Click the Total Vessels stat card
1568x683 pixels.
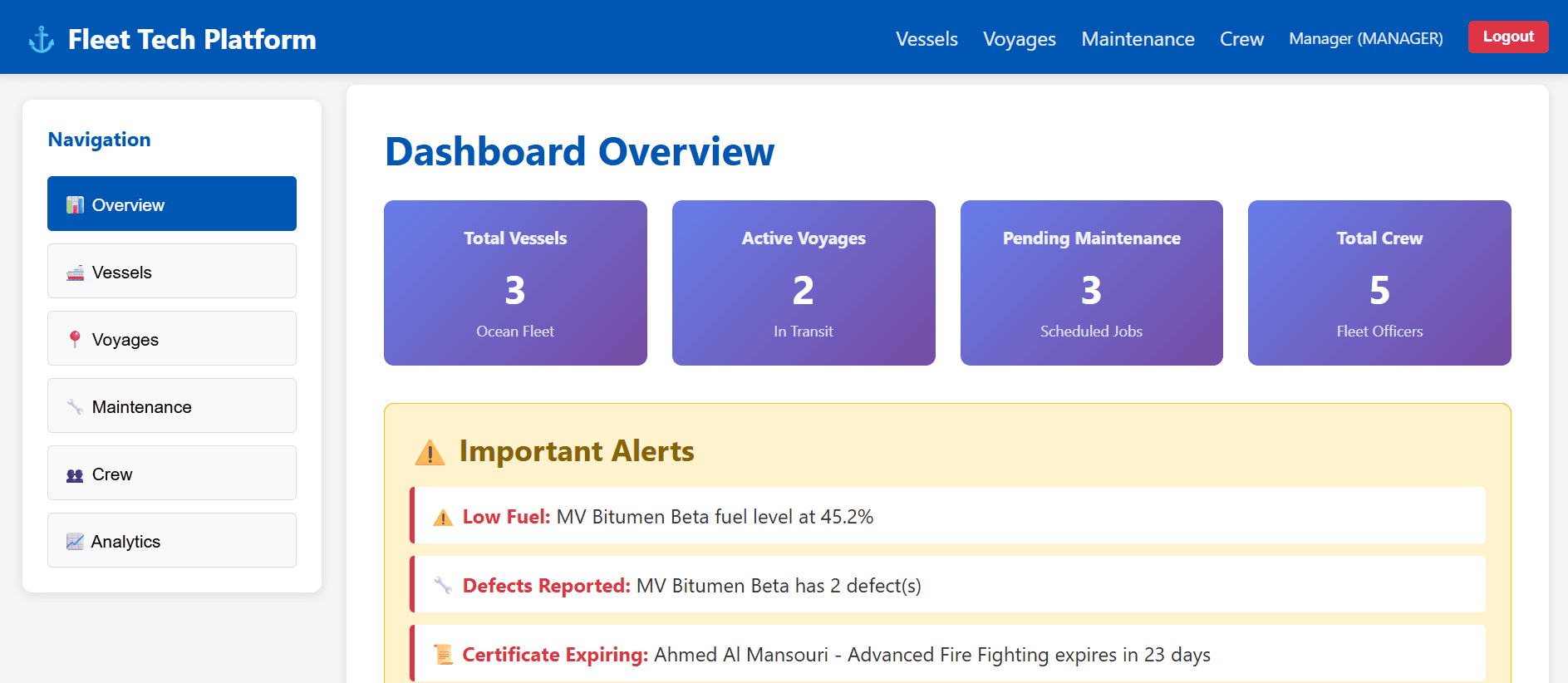(515, 283)
